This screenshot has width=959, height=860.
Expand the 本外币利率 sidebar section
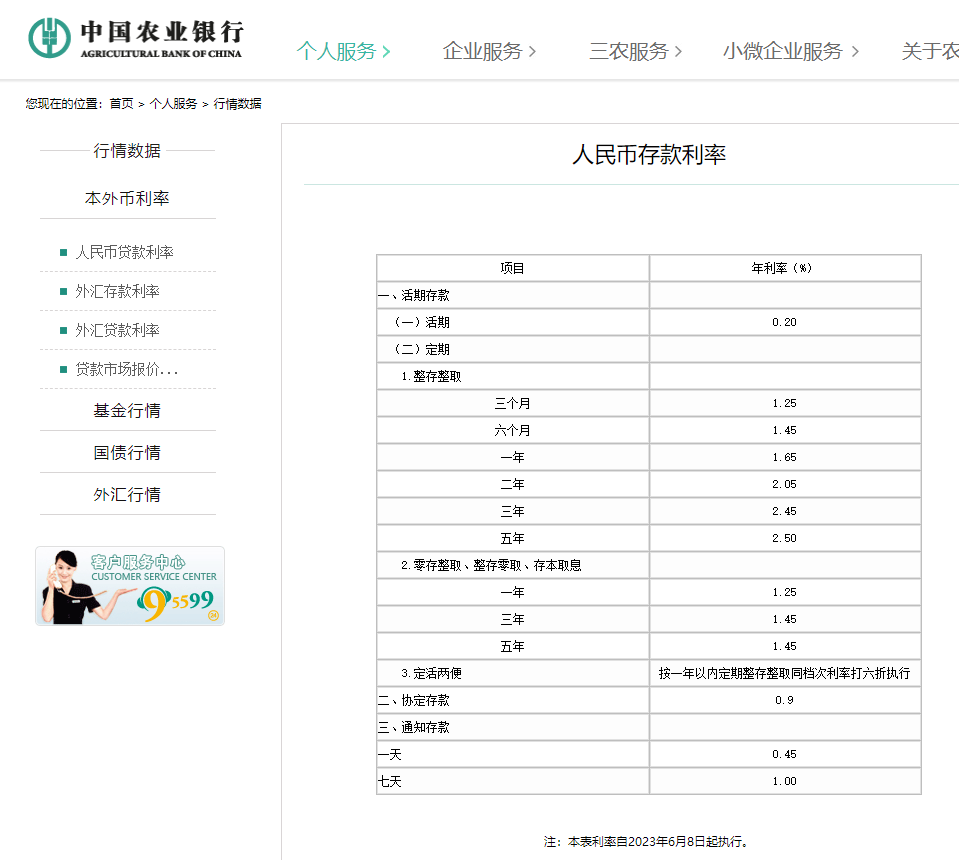[127, 199]
